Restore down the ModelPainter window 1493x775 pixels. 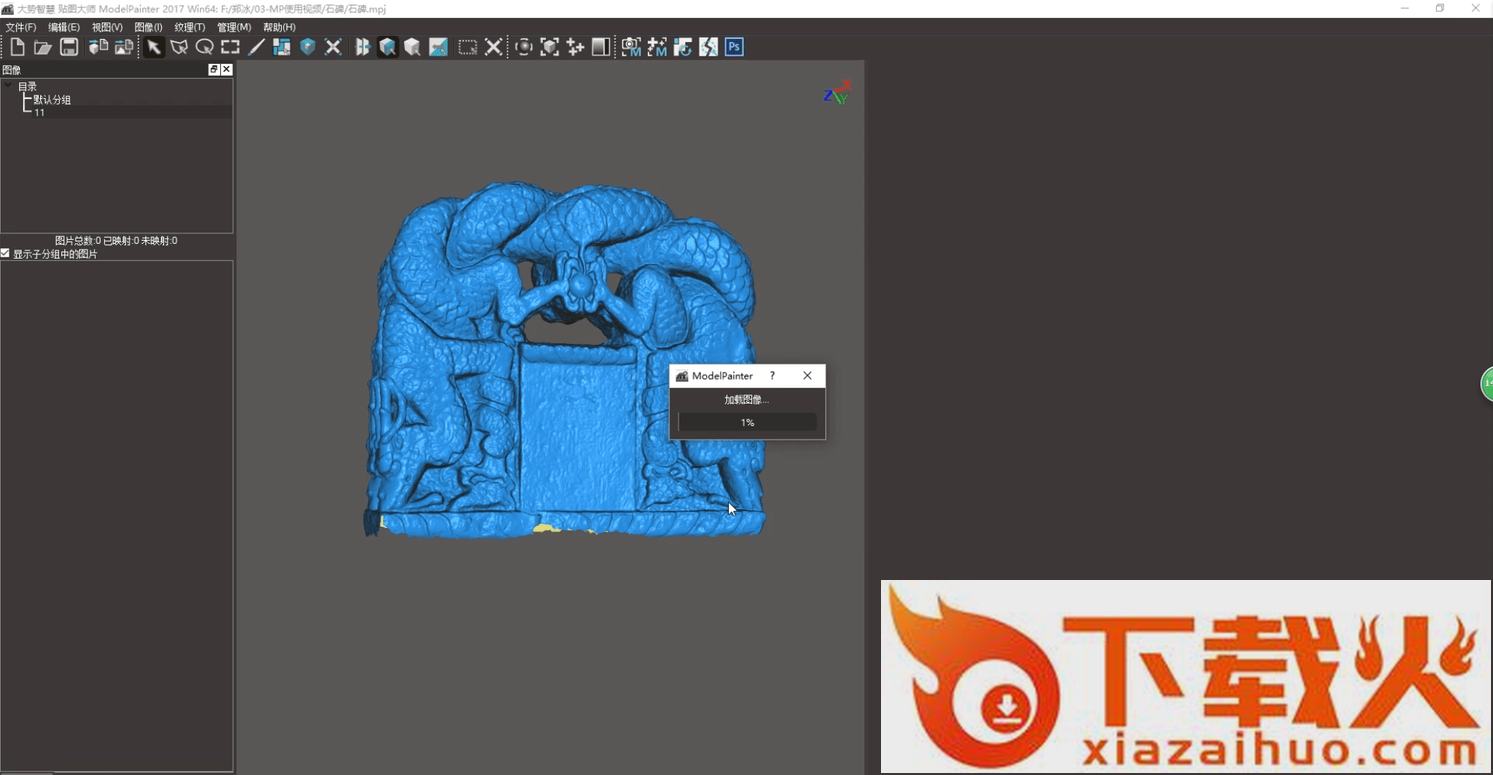point(1440,8)
